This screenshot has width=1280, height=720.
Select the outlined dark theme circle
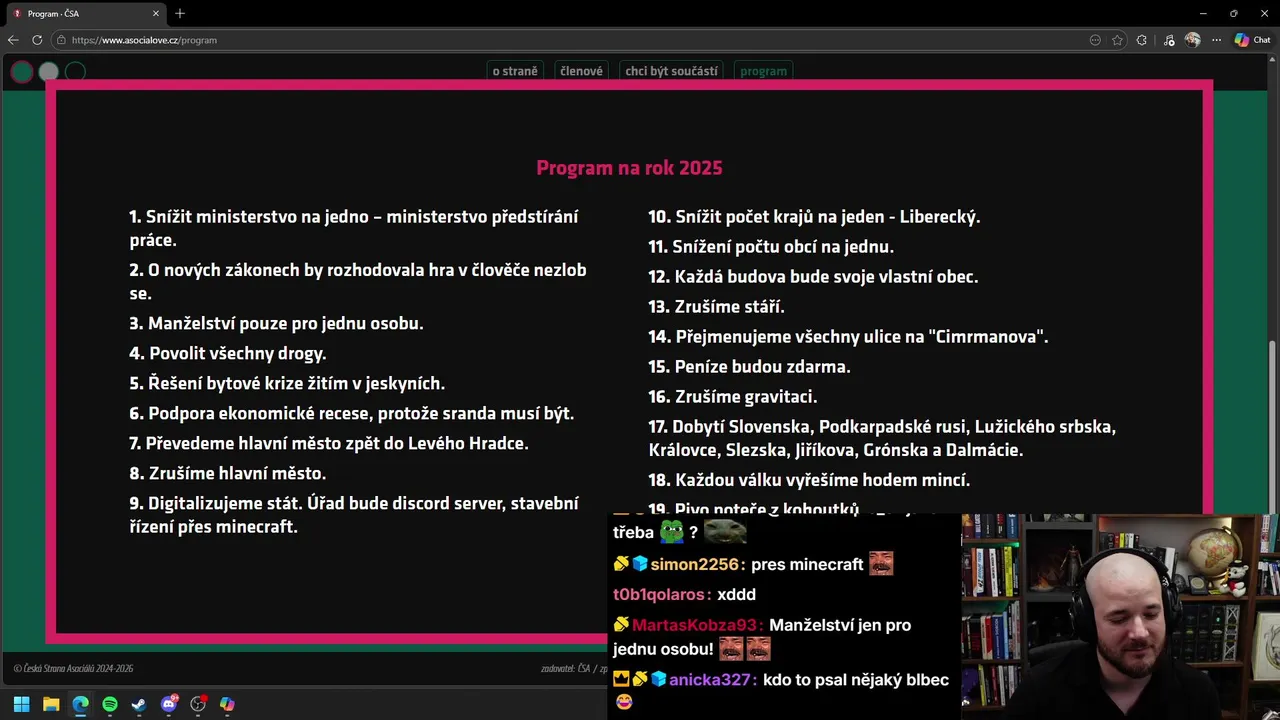pyautogui.click(x=75, y=72)
